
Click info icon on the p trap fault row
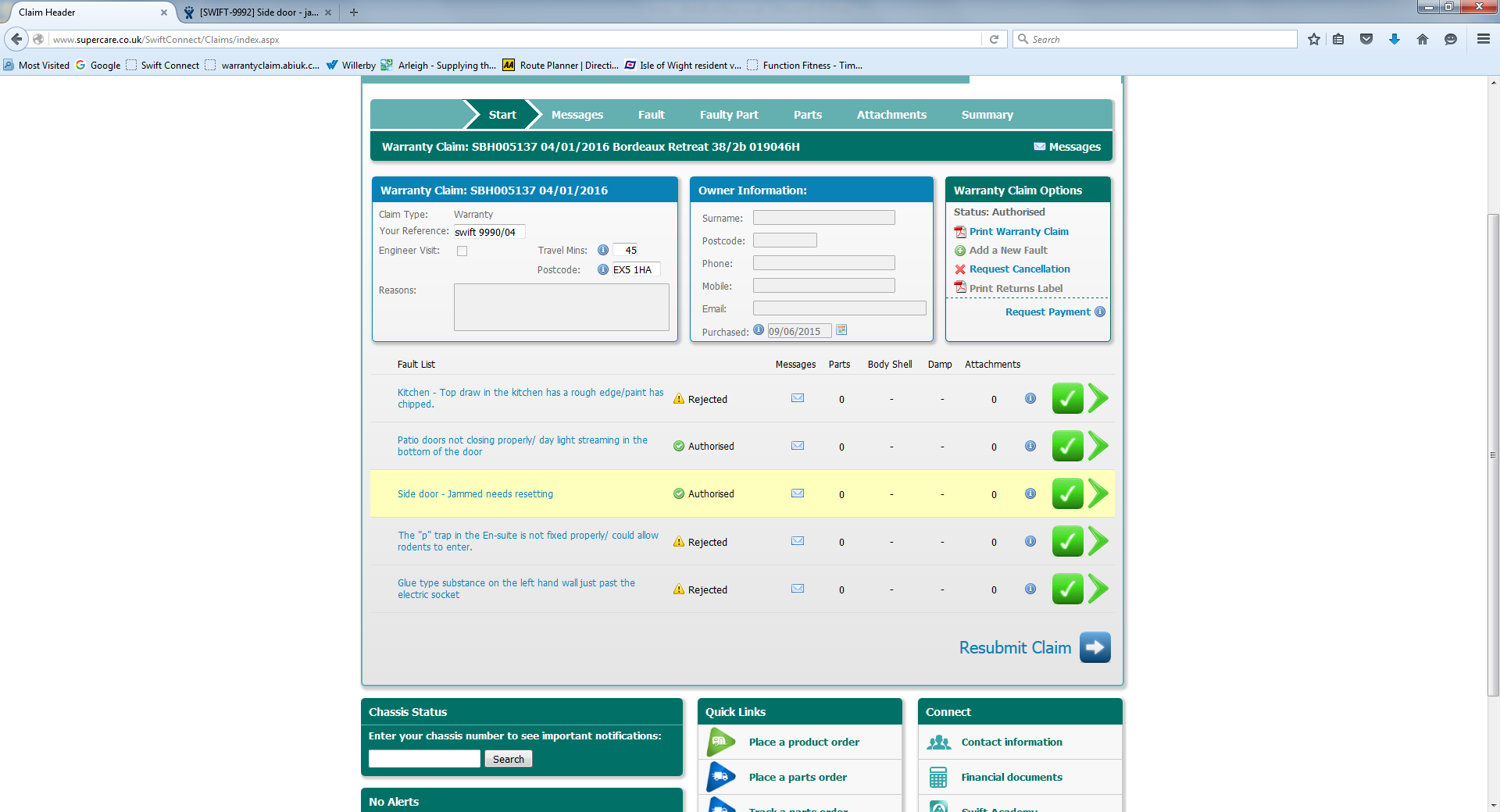pos(1030,541)
